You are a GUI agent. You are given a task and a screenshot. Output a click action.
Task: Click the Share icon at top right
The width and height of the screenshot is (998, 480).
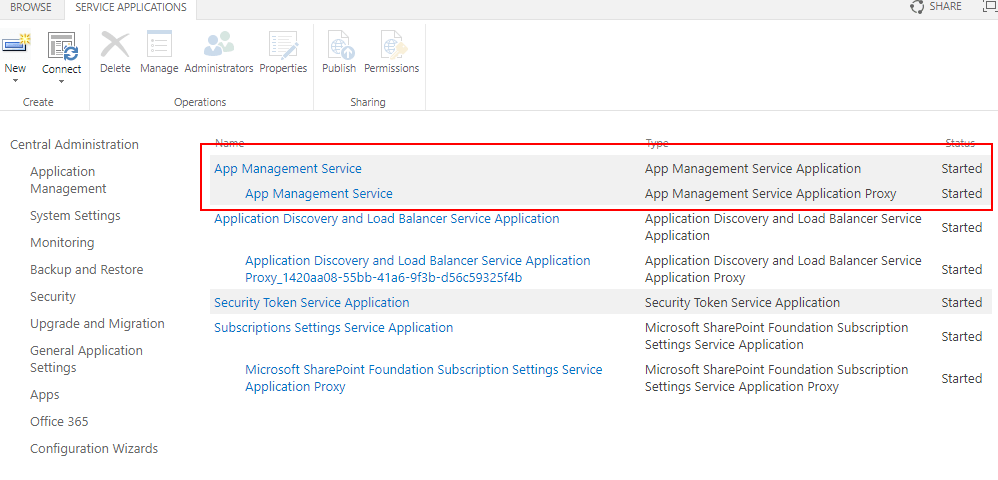click(x=918, y=7)
